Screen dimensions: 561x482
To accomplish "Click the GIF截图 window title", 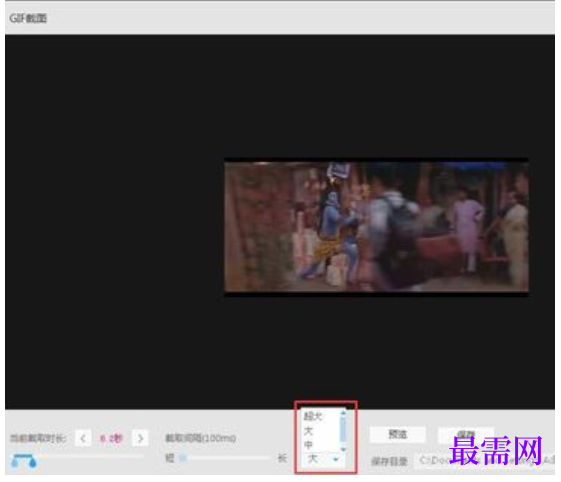I will coord(28,18).
